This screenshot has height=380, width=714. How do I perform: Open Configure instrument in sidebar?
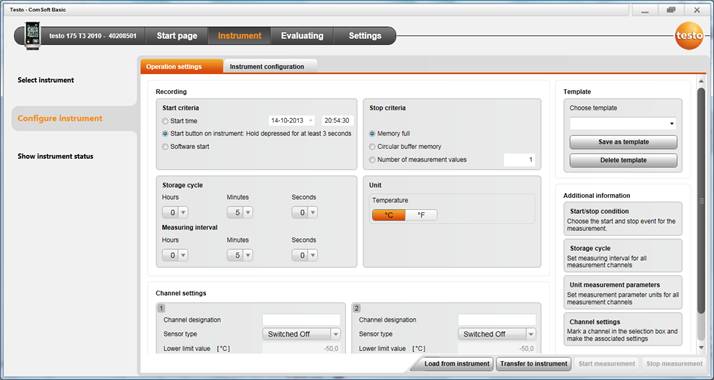tap(60, 118)
